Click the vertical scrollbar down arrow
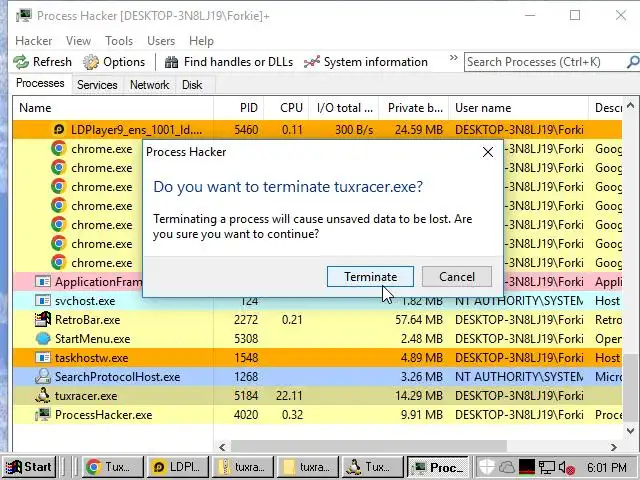Image resolution: width=640 pixels, height=480 pixels. [x=631, y=431]
